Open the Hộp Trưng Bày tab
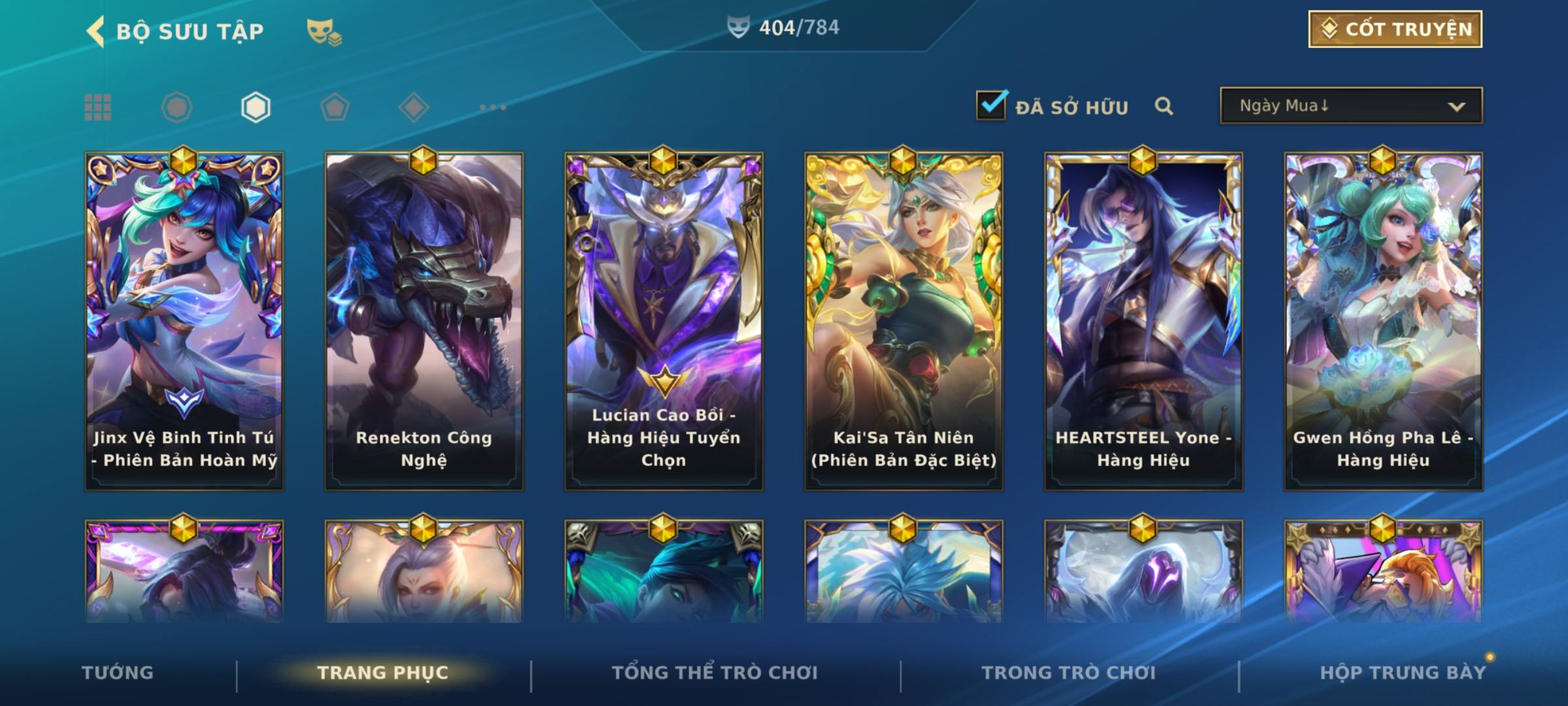Image resolution: width=1568 pixels, height=706 pixels. tap(1403, 673)
